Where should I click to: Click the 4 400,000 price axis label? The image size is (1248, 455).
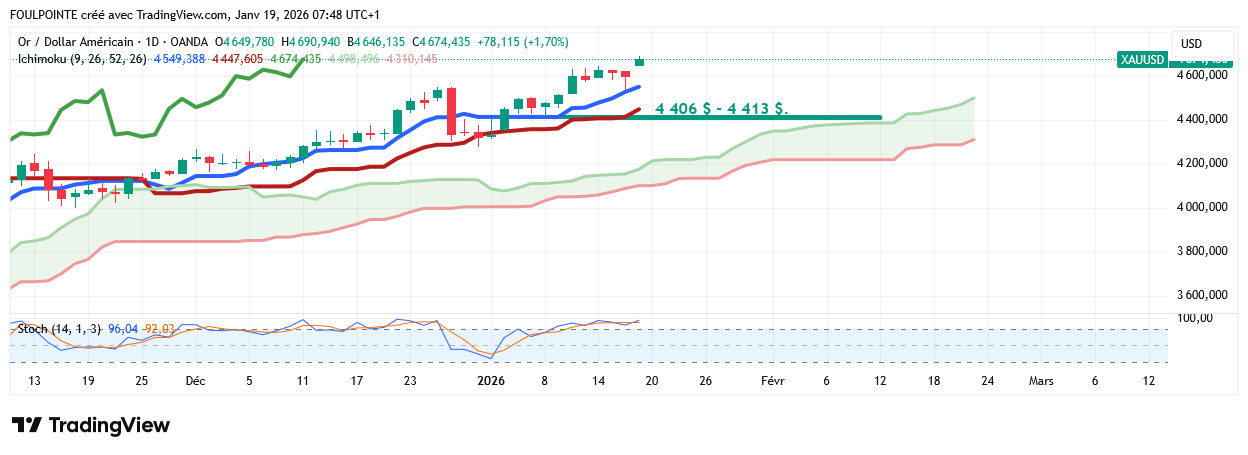(x=1203, y=119)
